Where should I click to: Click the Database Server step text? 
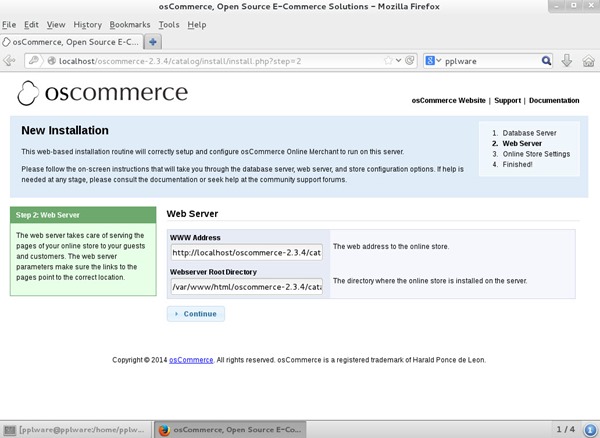pyautogui.click(x=529, y=133)
